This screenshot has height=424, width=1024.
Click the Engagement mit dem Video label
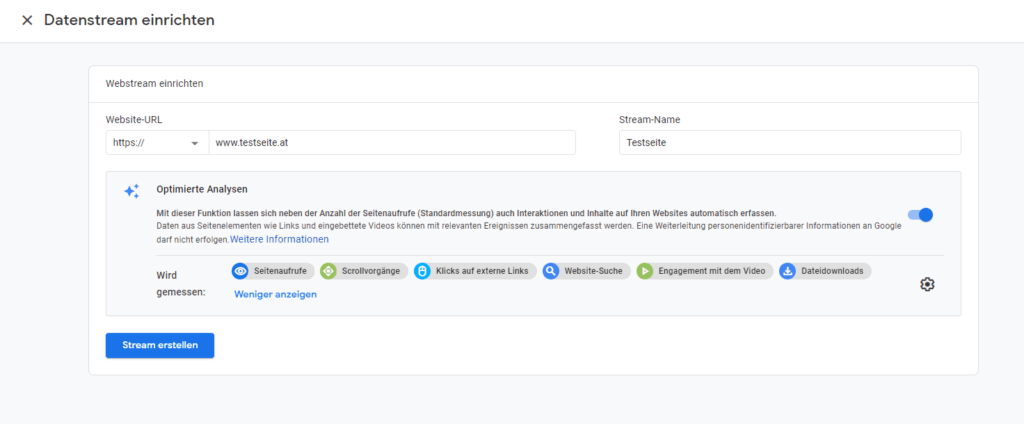(x=712, y=270)
